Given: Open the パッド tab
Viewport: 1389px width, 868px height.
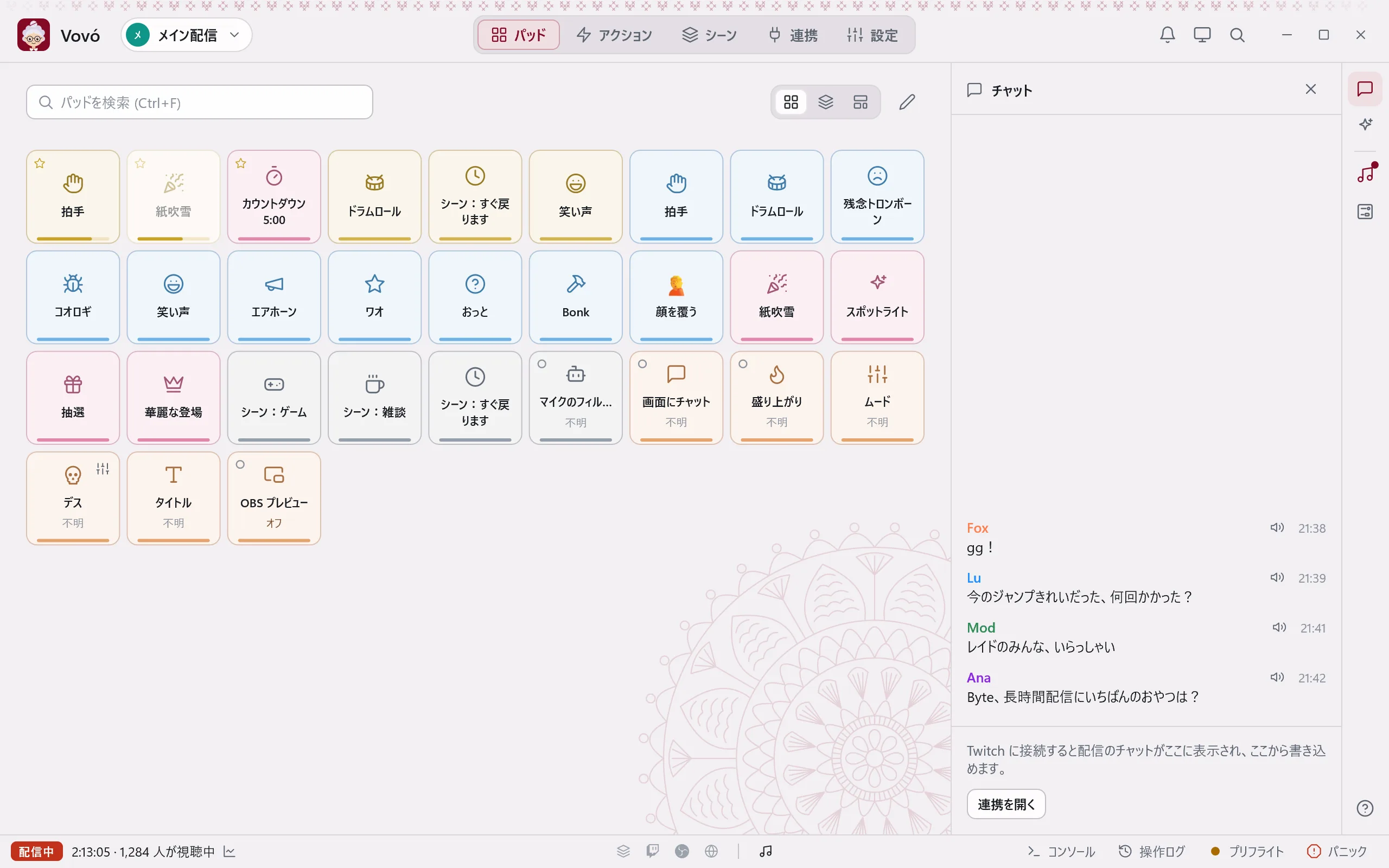Looking at the screenshot, I should [518, 35].
